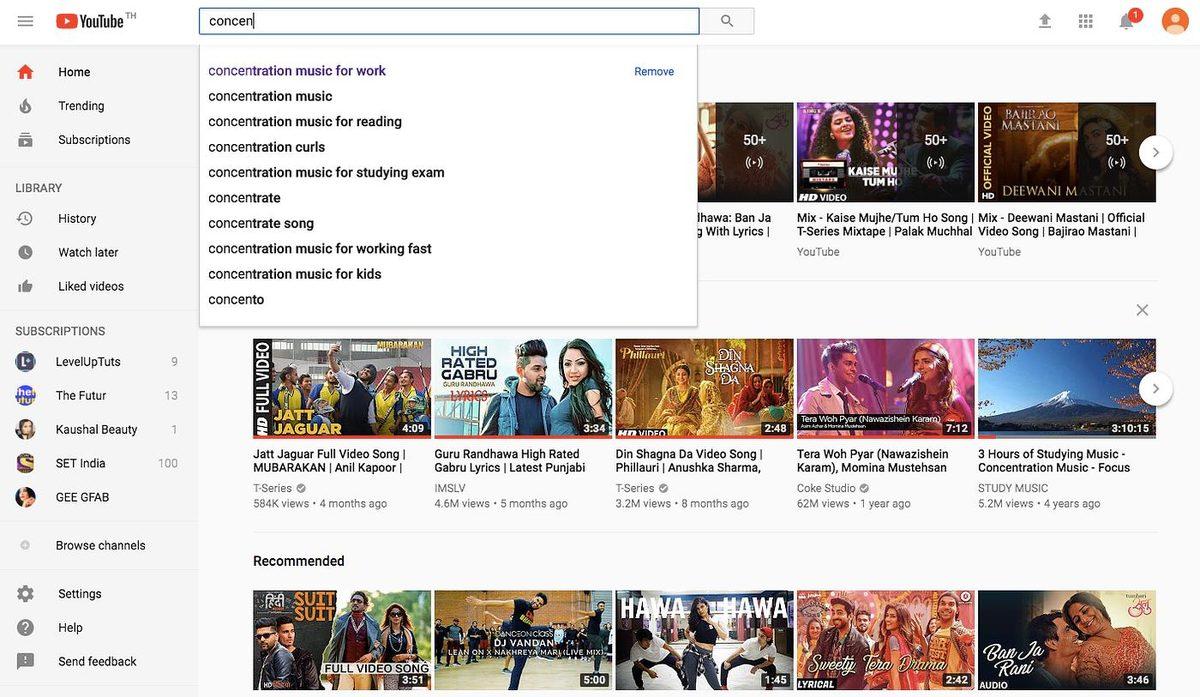Click the Kaushal Beauty channel avatar
The width and height of the screenshot is (1200, 697).
point(25,430)
